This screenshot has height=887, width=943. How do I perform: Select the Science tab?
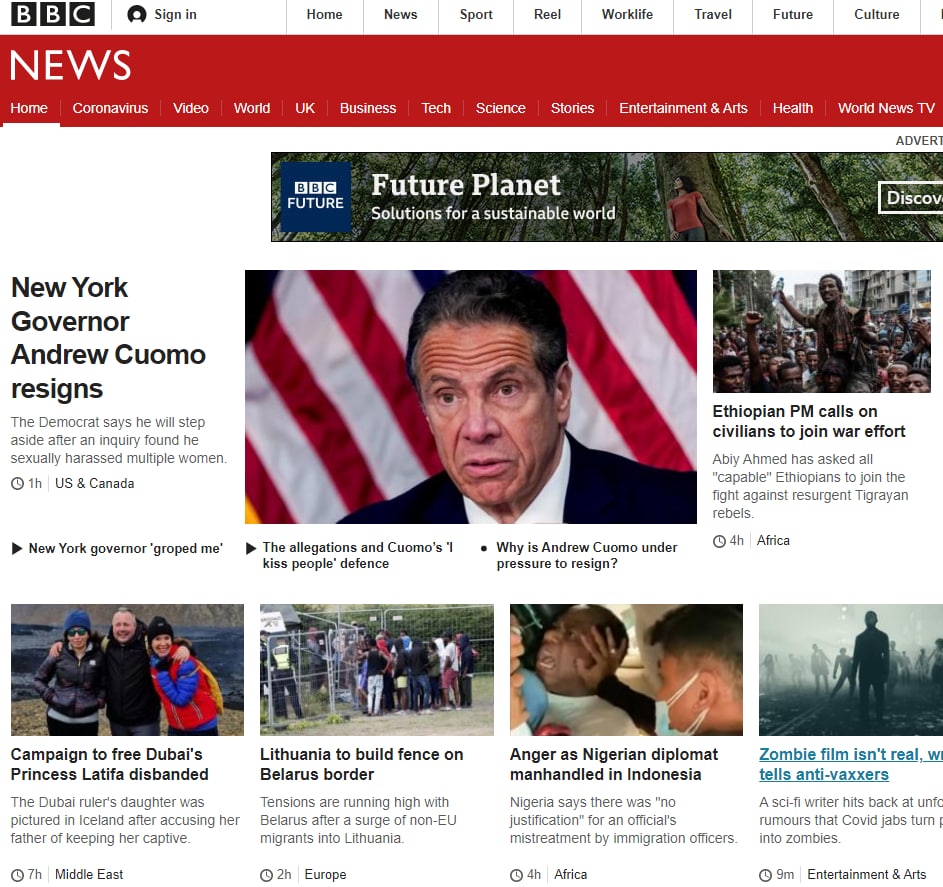500,108
